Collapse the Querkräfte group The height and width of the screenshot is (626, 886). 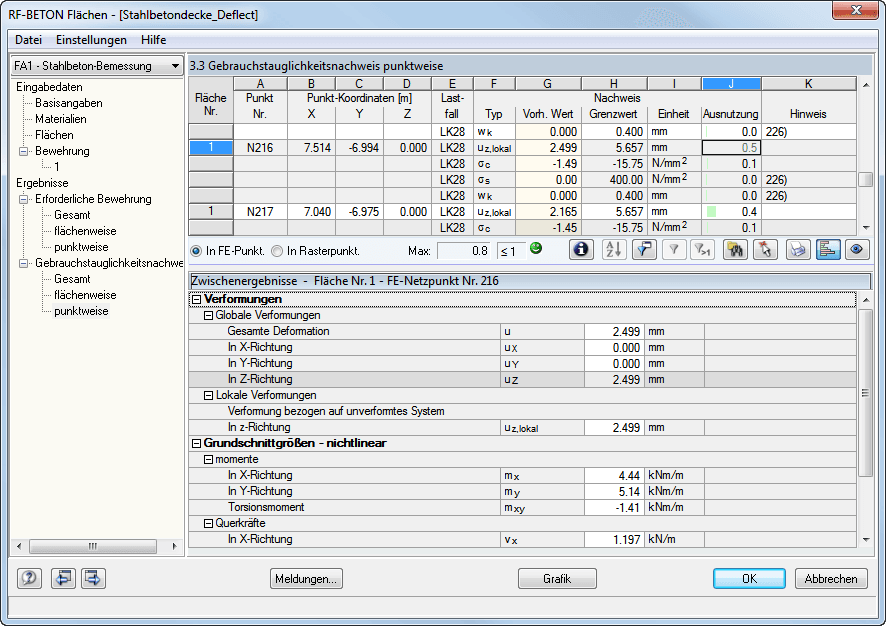coord(209,524)
